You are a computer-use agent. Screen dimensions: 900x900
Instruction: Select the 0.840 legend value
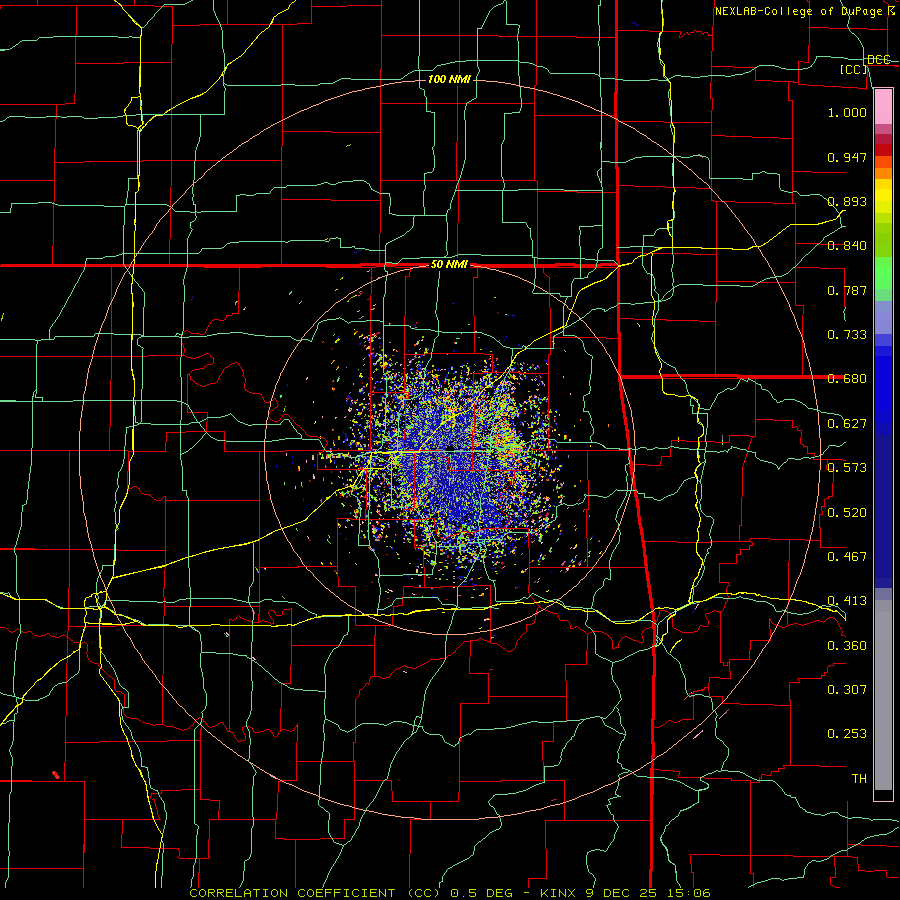click(847, 246)
